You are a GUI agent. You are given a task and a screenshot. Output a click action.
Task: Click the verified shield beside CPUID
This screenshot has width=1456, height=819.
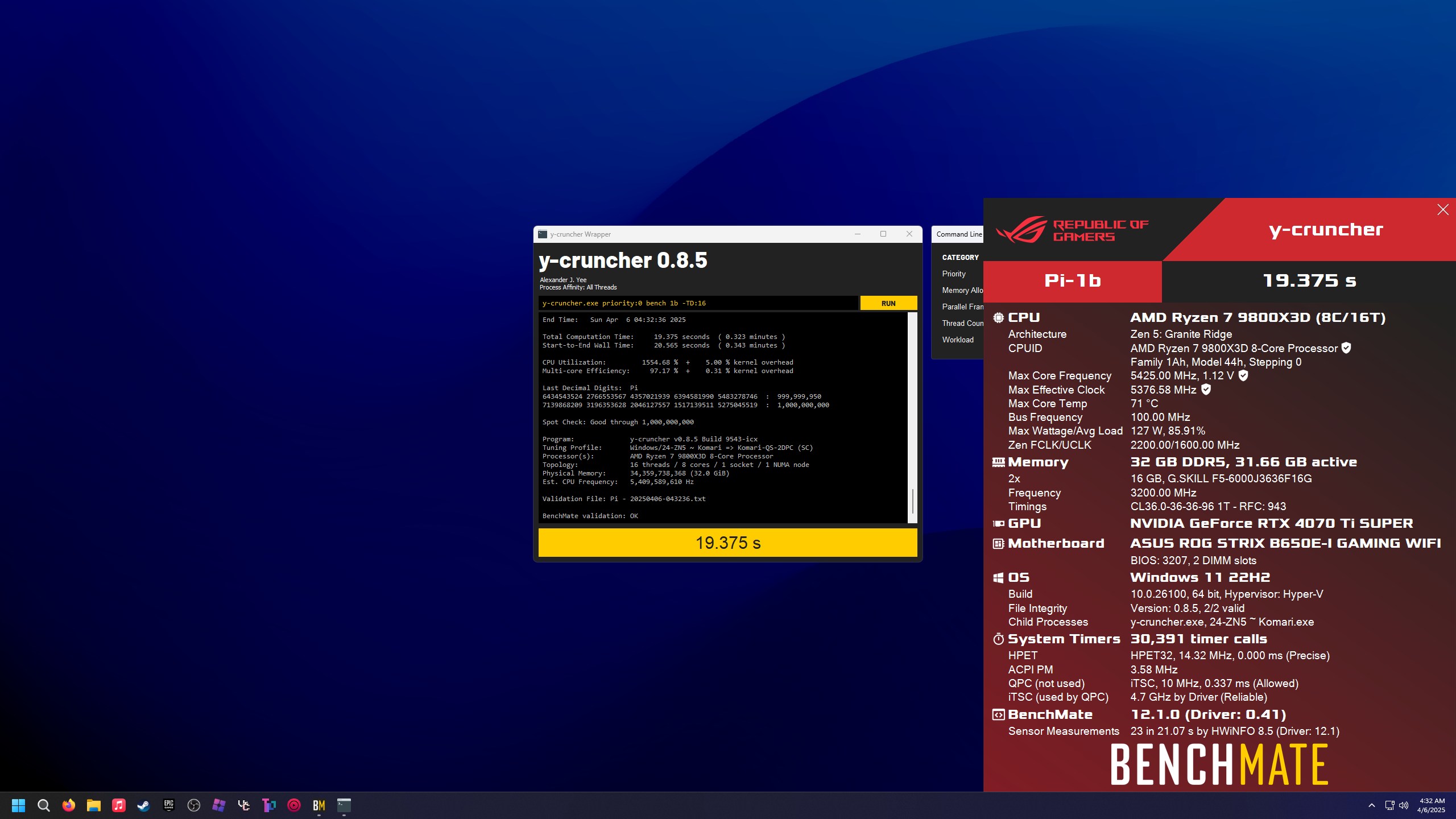(1346, 348)
